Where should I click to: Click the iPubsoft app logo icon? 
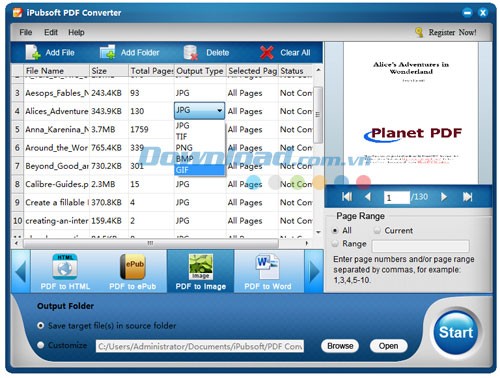(x=17, y=13)
